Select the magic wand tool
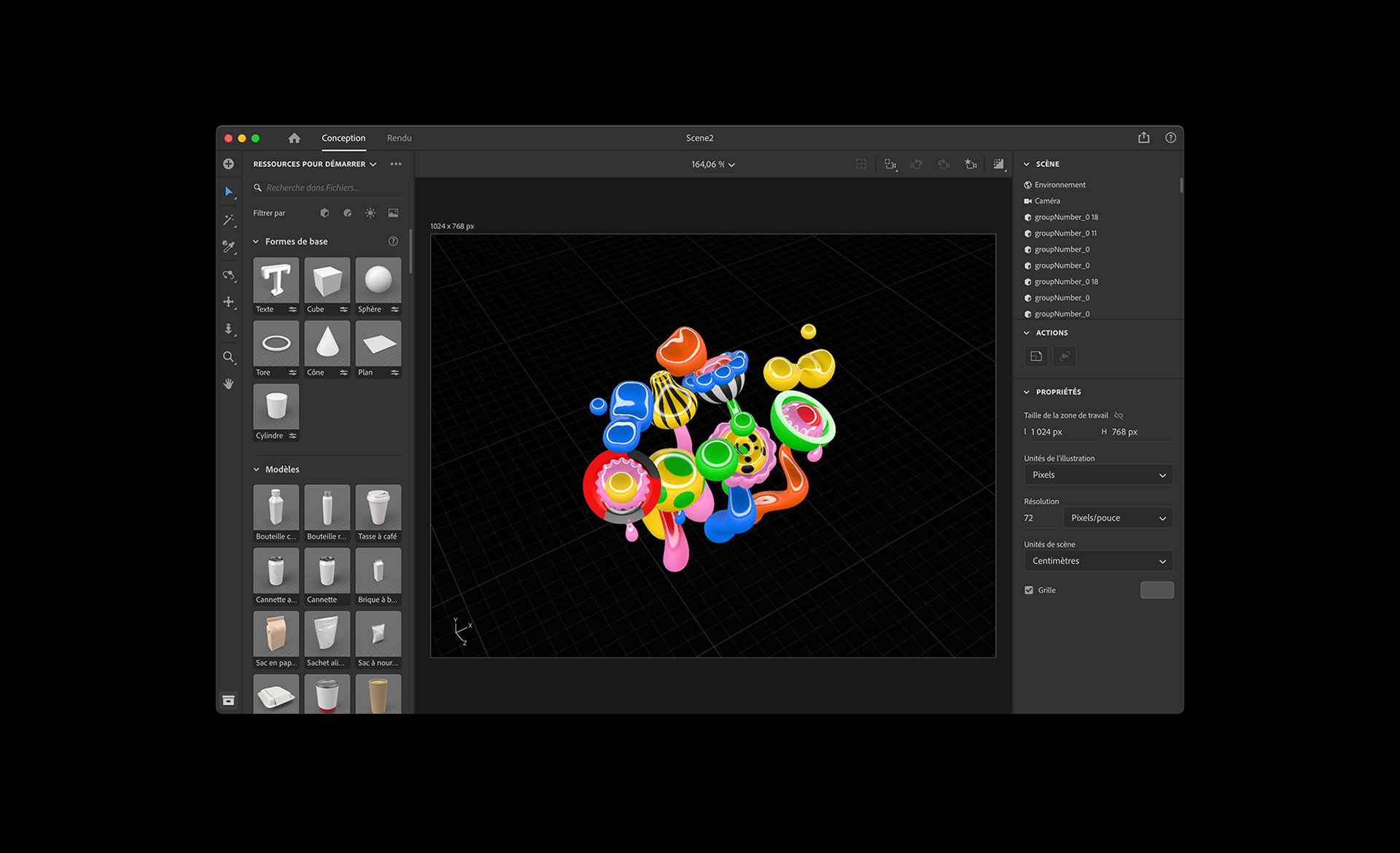This screenshot has width=1400, height=853. [228, 219]
